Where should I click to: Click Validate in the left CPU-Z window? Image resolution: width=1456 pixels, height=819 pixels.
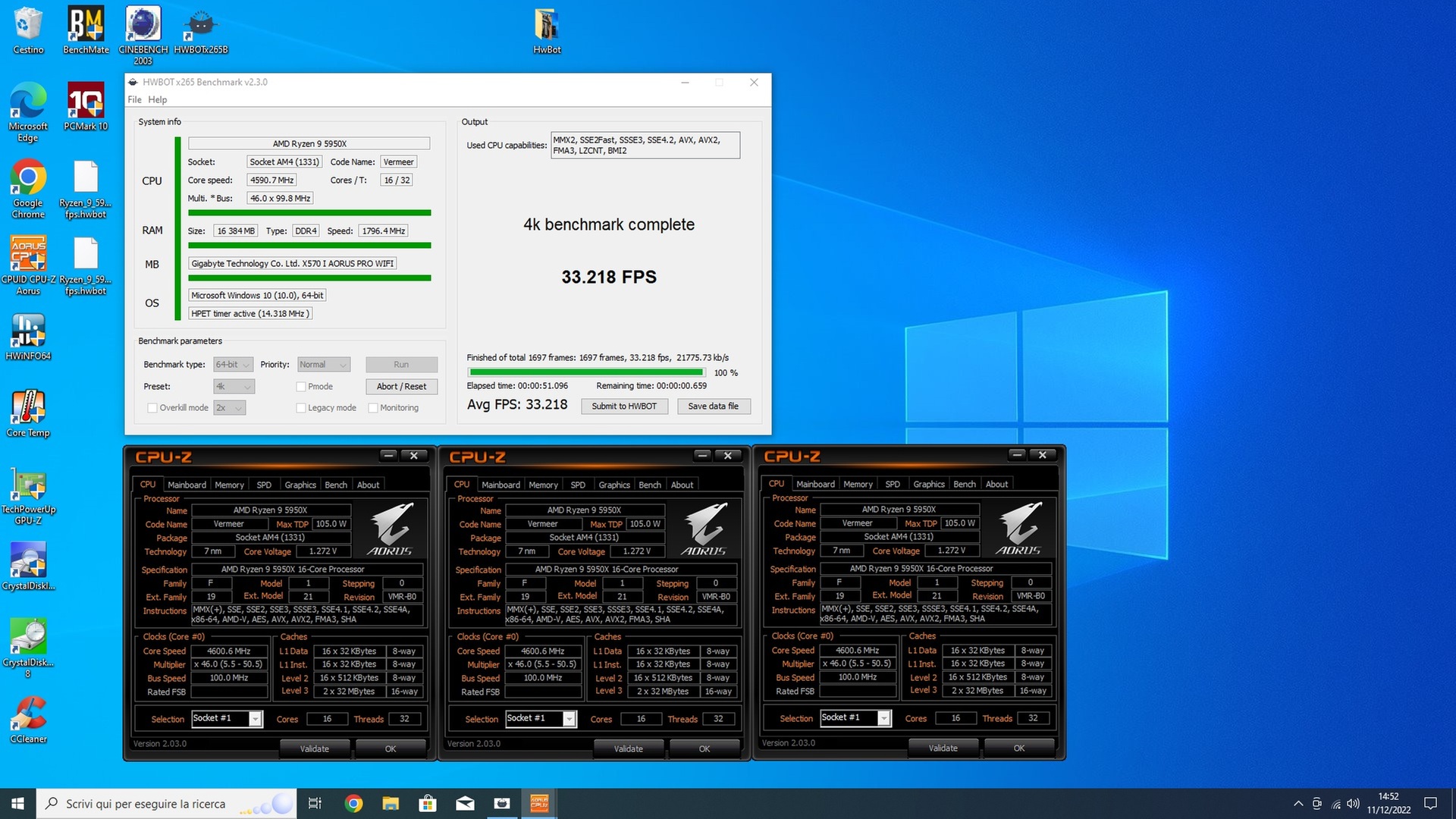314,749
